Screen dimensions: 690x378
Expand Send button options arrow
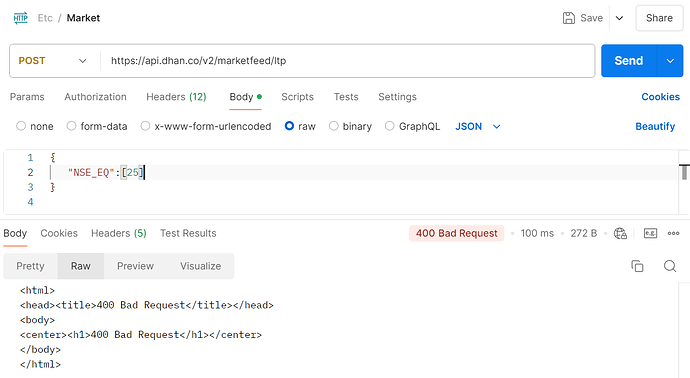(670, 61)
